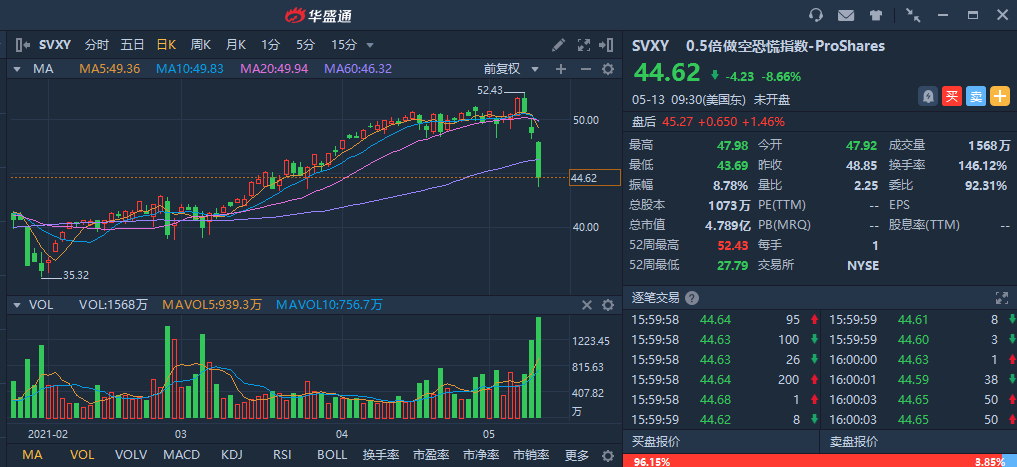Click the 买盘报价 bid quotes header

click(x=656, y=442)
